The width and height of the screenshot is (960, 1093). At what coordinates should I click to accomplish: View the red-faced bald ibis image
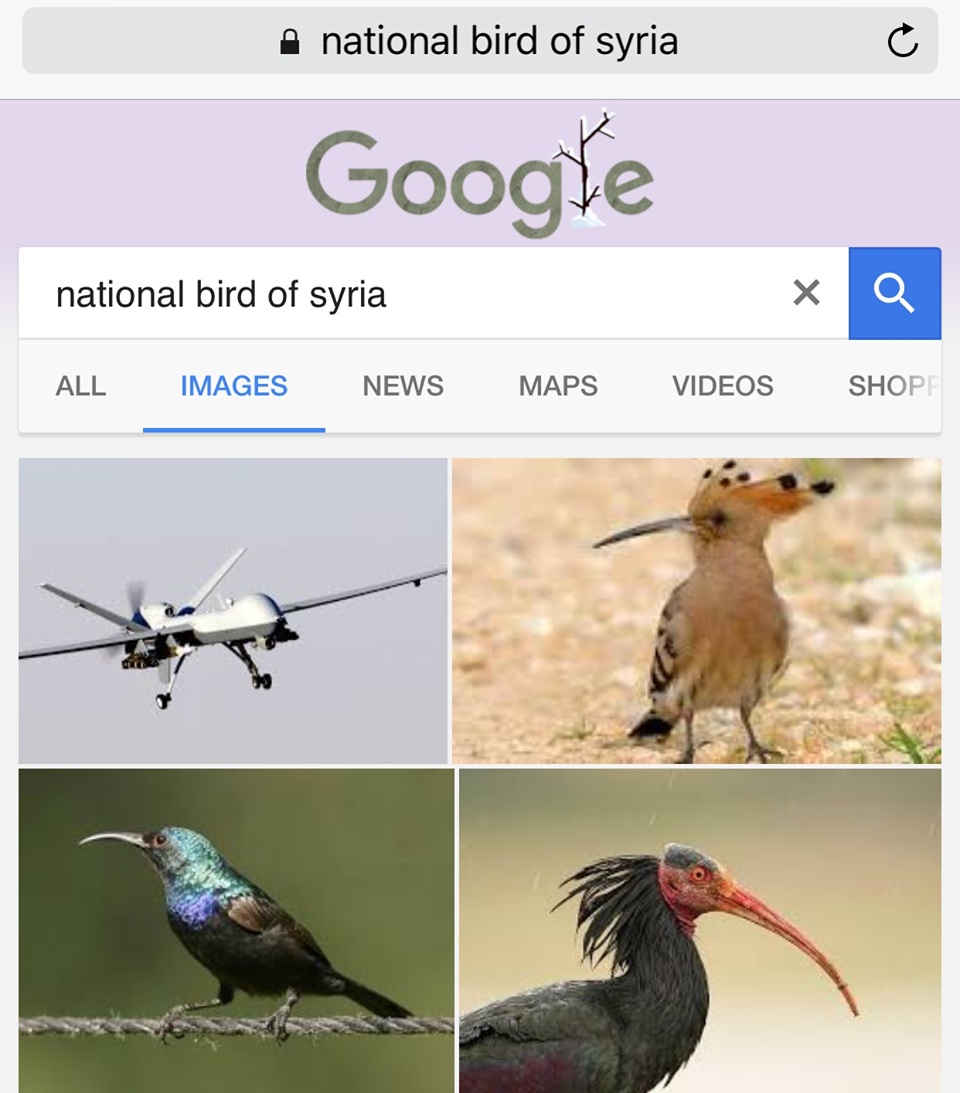(700, 931)
